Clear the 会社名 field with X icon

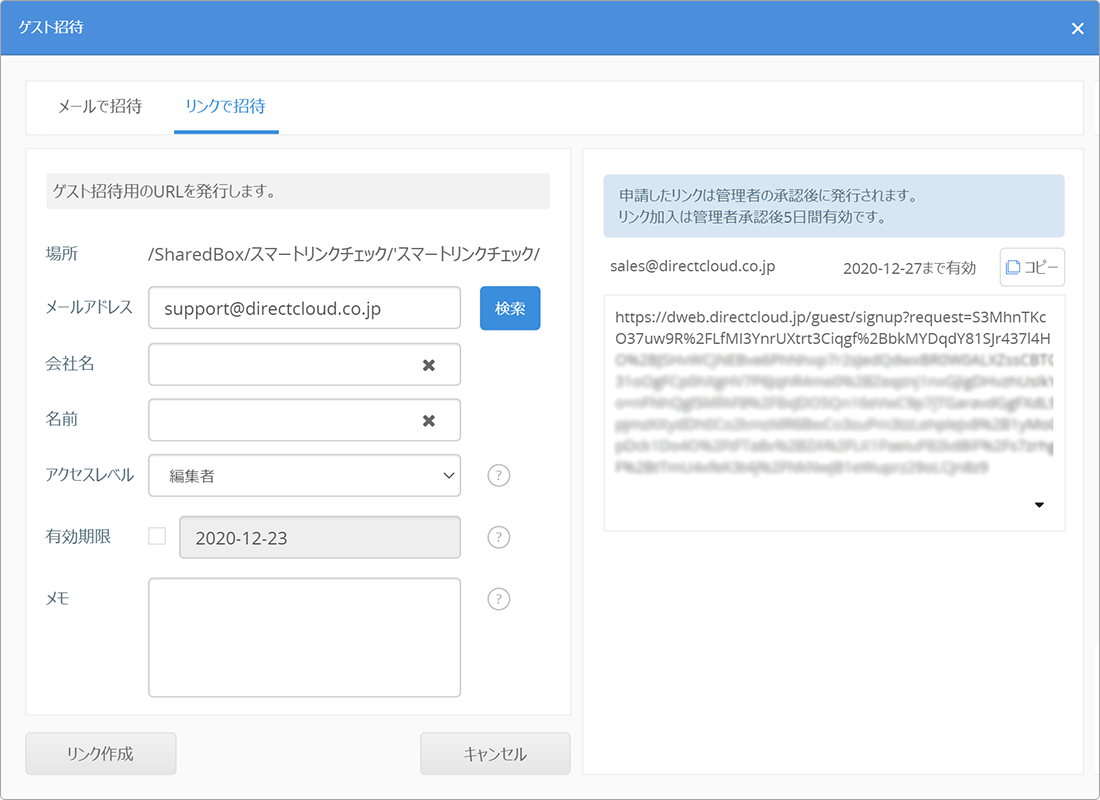pos(429,365)
